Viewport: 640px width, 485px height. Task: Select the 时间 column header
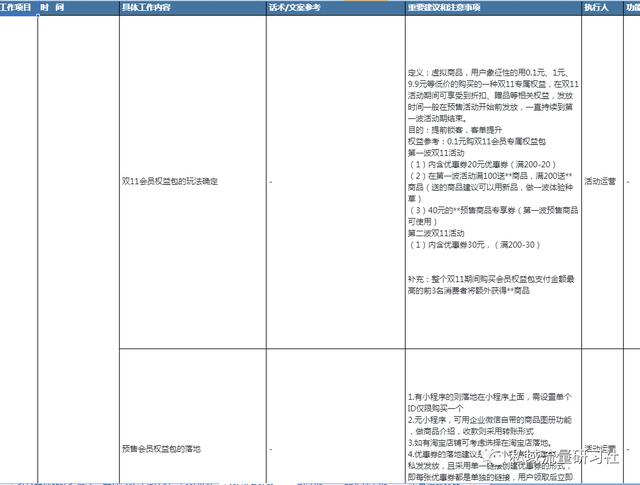(78, 7)
